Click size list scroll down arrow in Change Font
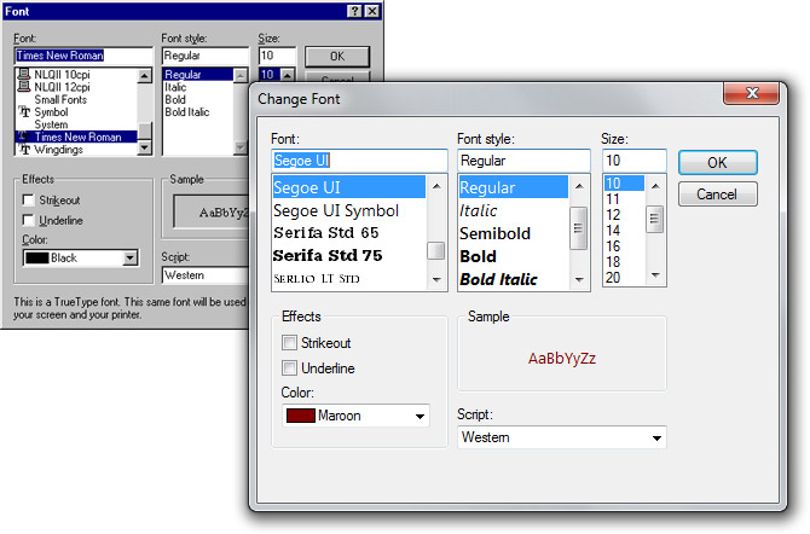 655,275
